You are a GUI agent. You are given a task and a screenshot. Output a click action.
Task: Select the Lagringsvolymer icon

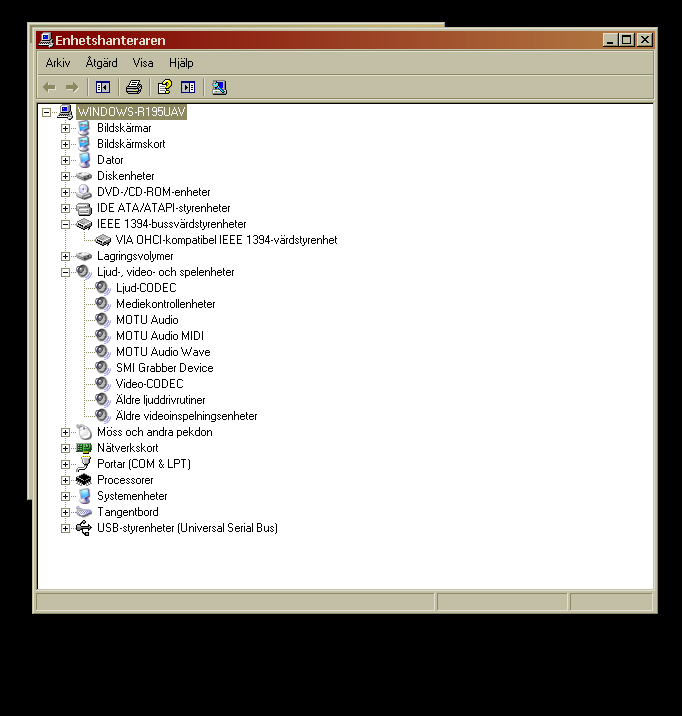84,256
